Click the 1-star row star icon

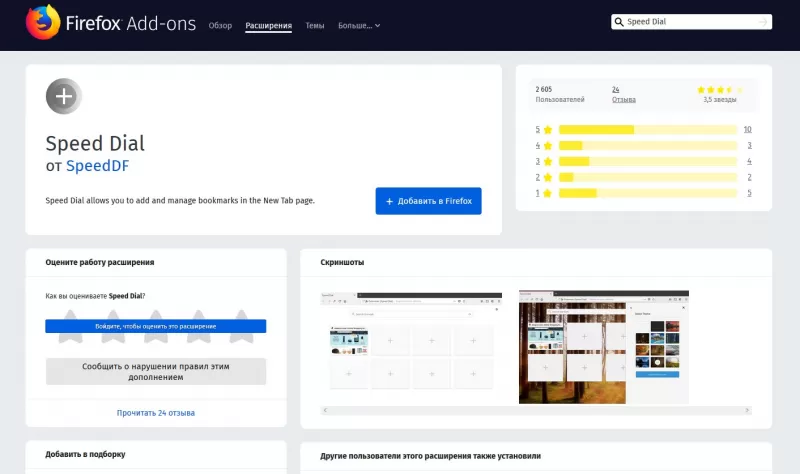548,193
